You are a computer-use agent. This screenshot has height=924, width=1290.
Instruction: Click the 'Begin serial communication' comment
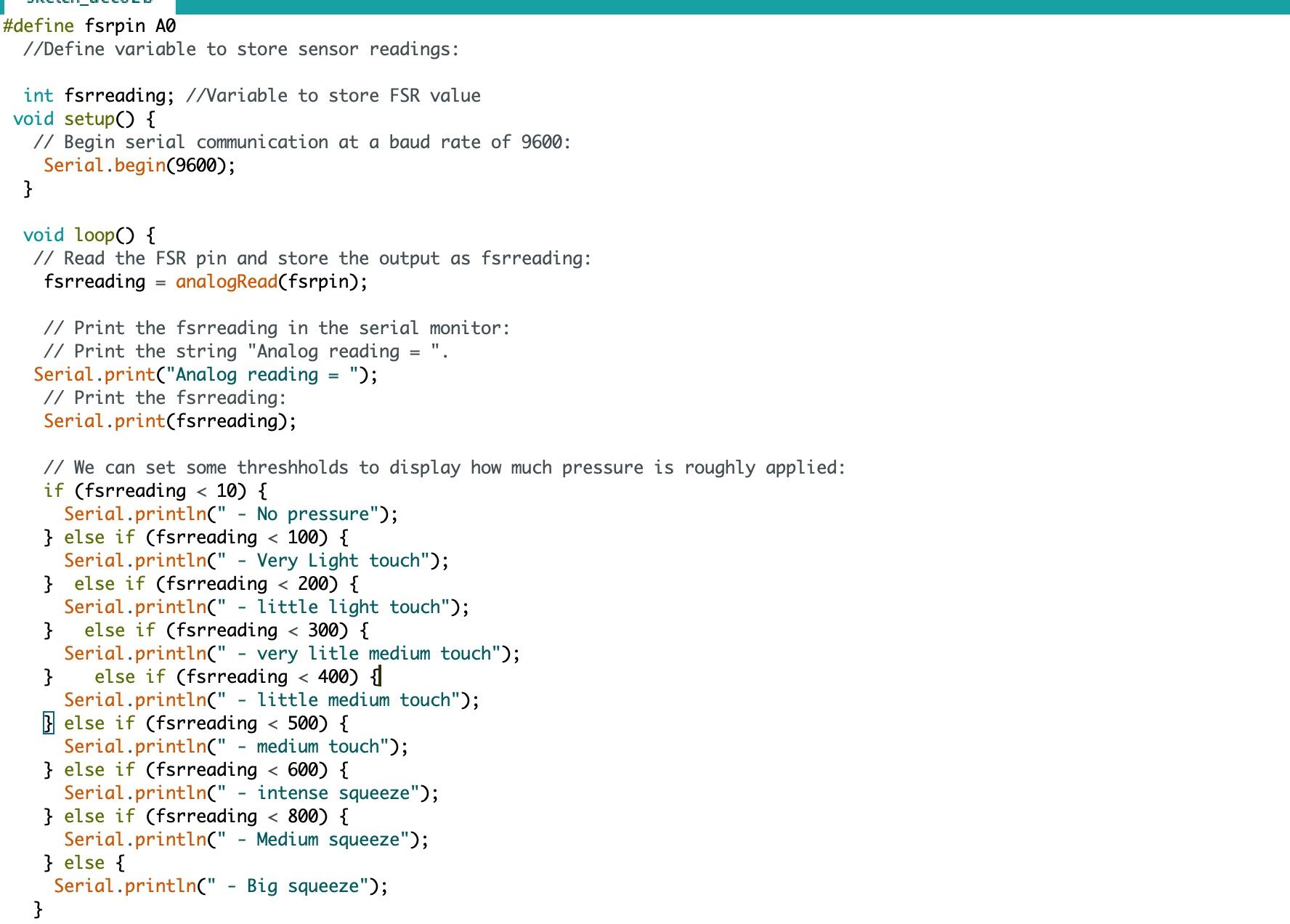pos(302,142)
